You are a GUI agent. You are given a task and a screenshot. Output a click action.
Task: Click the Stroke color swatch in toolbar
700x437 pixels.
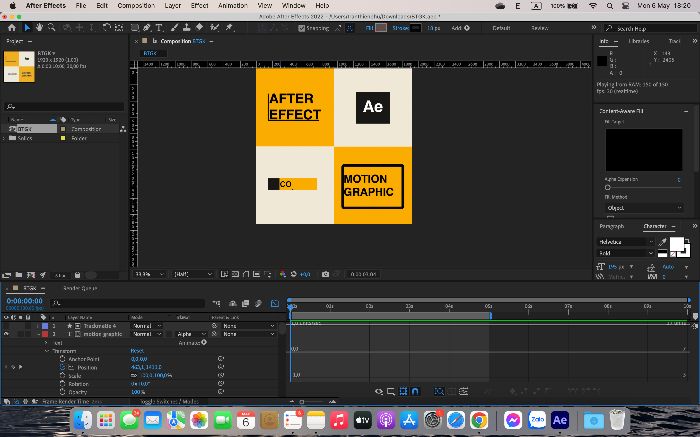(415, 28)
